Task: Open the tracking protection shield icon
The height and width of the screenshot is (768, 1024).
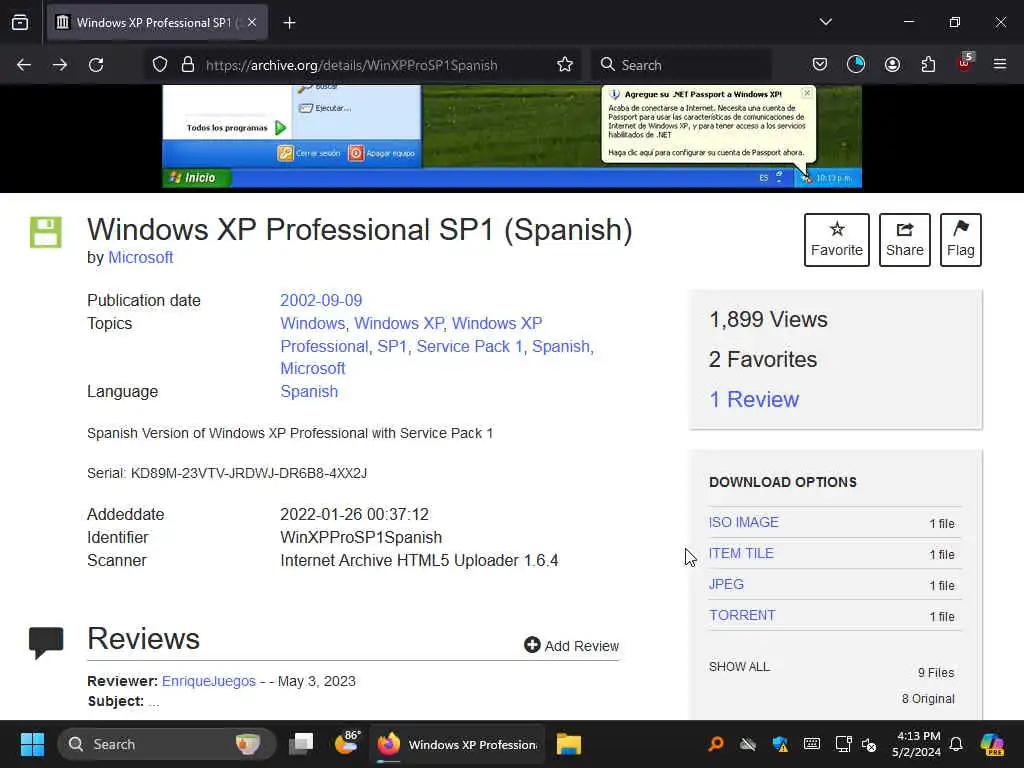Action: click(x=160, y=65)
